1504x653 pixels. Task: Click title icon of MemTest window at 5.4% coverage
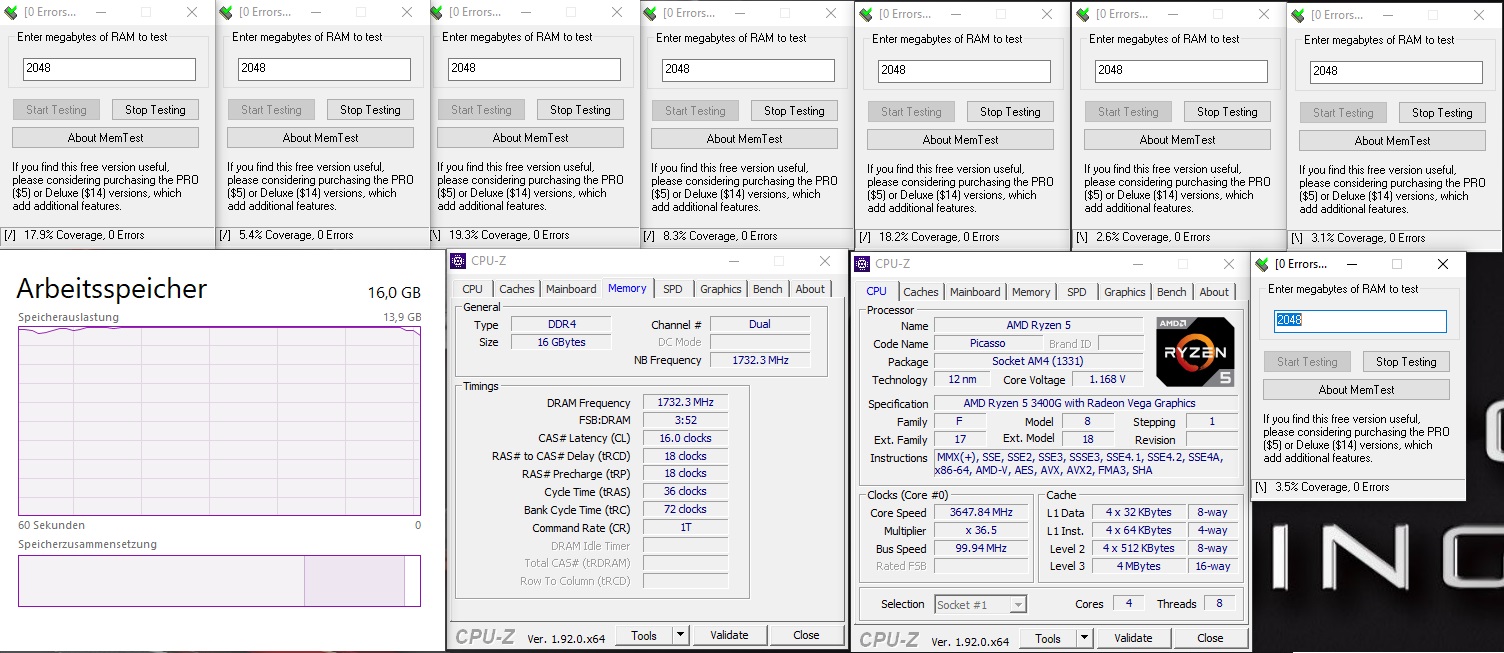click(226, 13)
